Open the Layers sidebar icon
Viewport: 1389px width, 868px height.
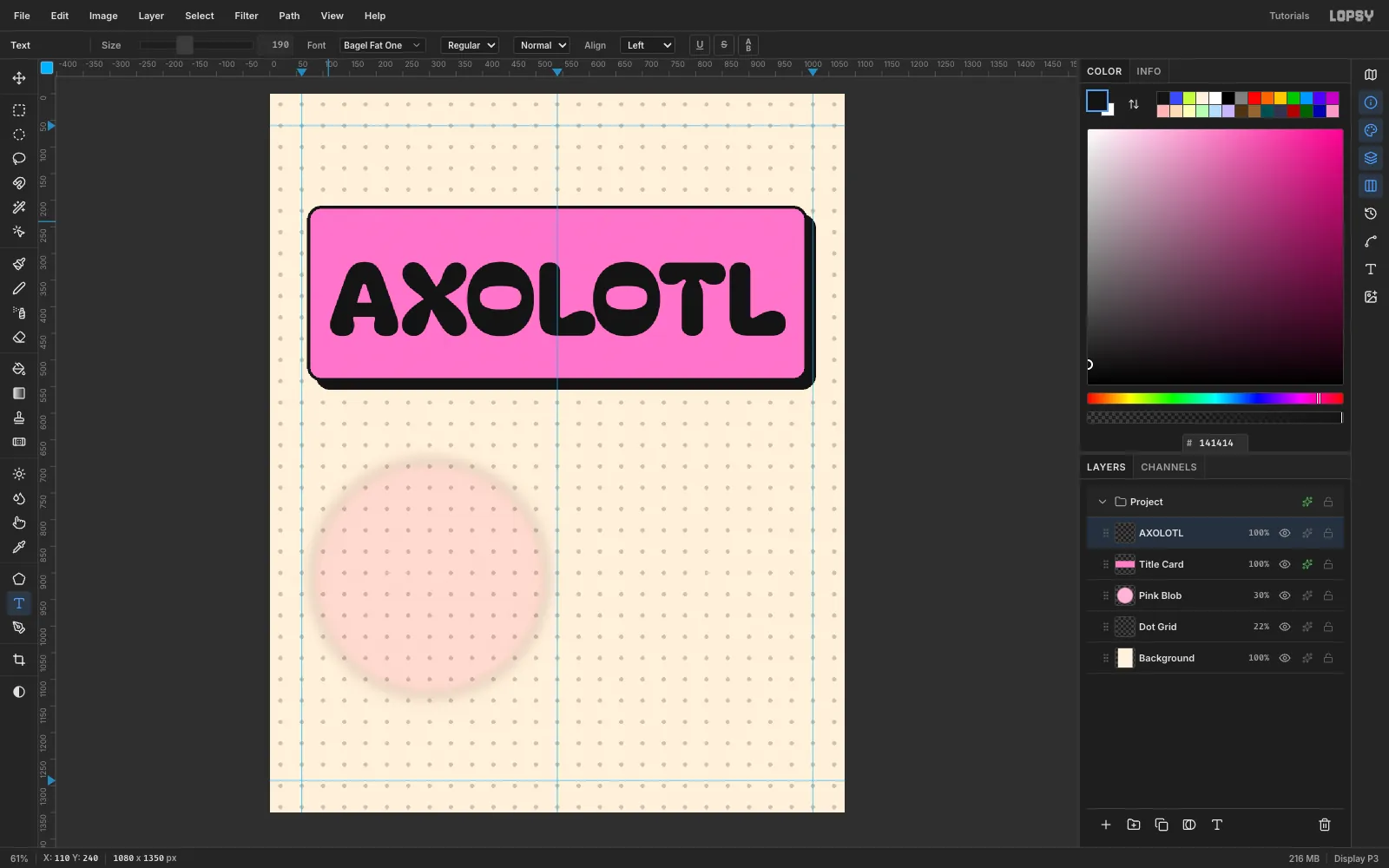[1371, 158]
